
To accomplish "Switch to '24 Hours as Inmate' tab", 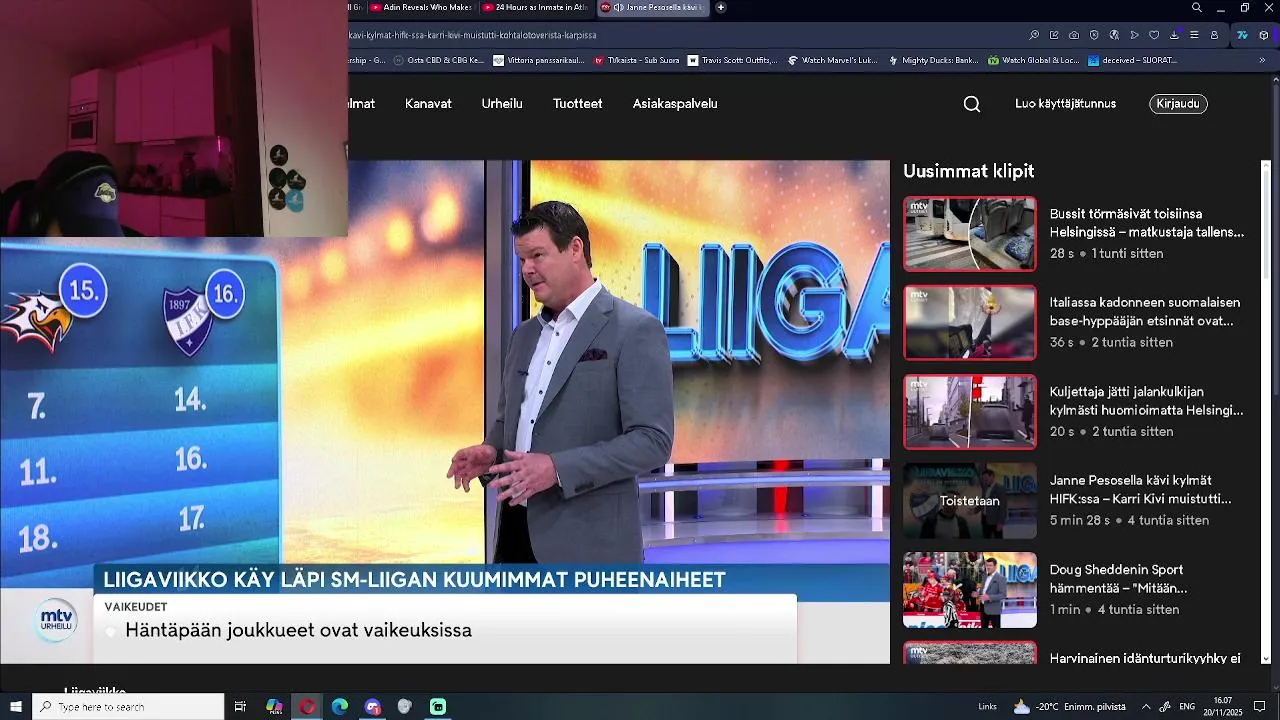I will click(535, 7).
